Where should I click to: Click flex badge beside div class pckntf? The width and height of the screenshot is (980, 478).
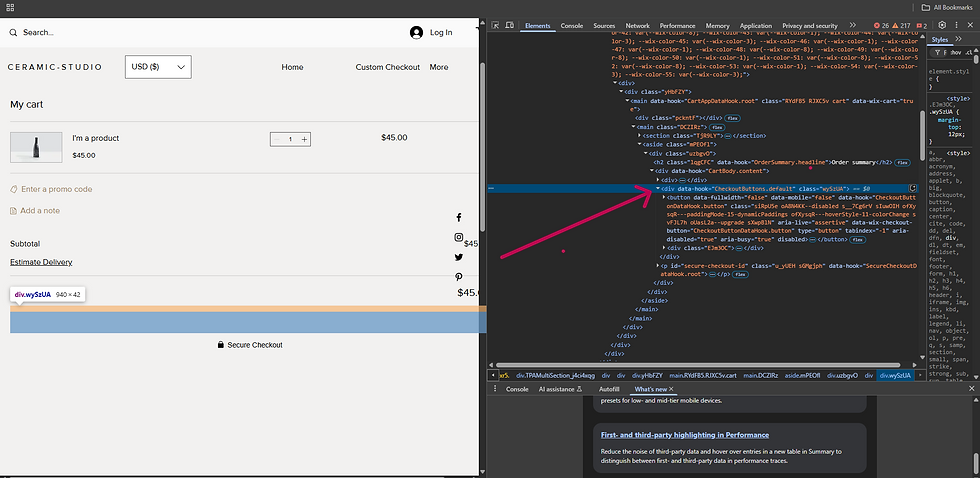point(732,118)
